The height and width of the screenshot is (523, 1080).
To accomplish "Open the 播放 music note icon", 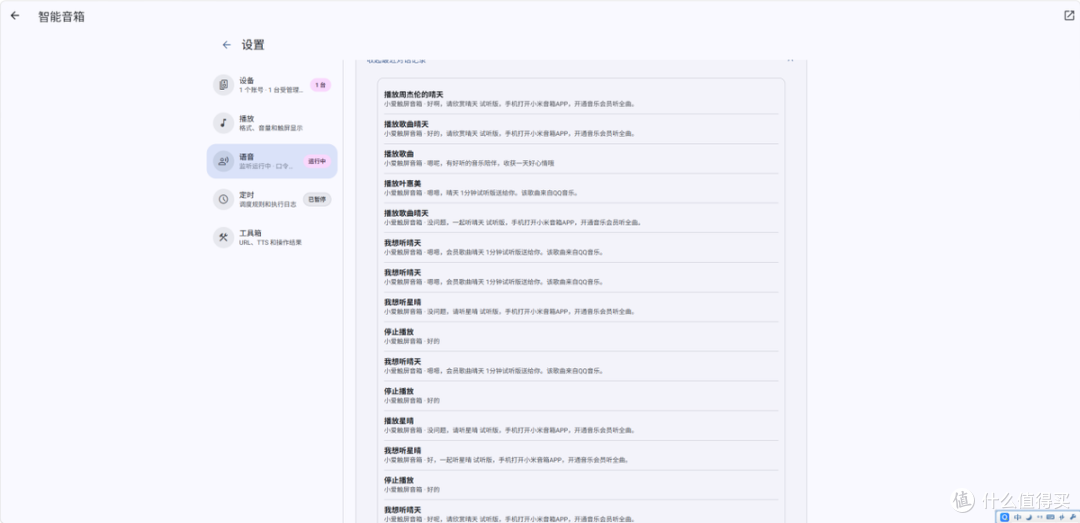I will (223, 123).
